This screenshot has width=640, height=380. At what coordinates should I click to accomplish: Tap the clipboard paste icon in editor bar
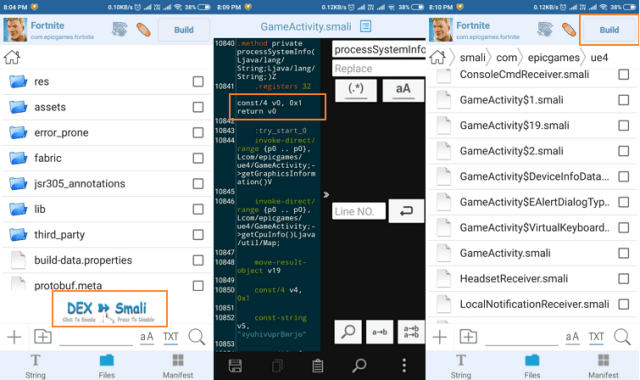318,366
